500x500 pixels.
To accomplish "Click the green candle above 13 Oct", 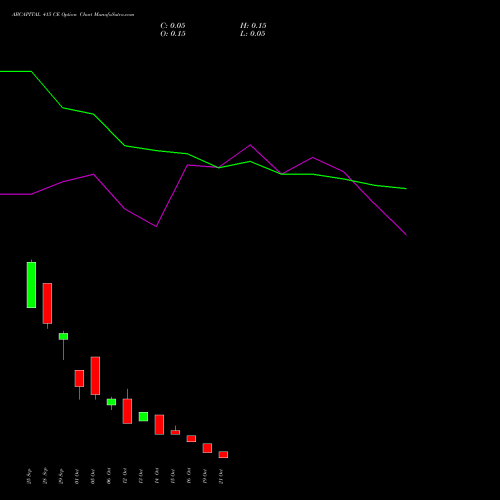I will click(x=143, y=417).
